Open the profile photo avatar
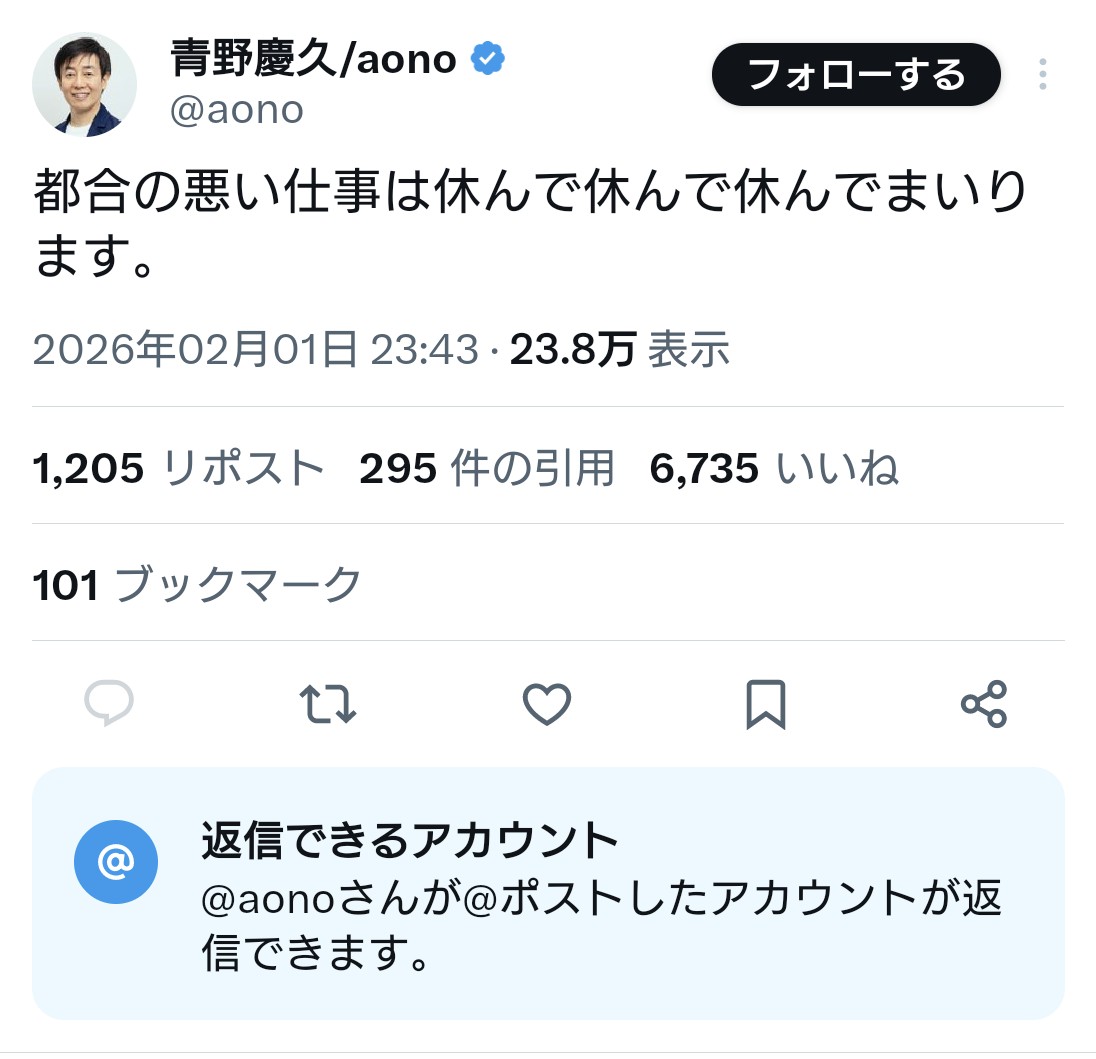Screen dimensions: 1096x1059 click(x=85, y=84)
